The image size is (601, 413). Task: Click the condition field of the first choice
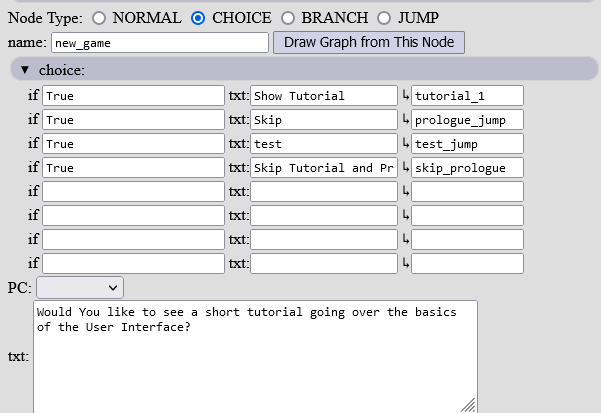click(133, 95)
